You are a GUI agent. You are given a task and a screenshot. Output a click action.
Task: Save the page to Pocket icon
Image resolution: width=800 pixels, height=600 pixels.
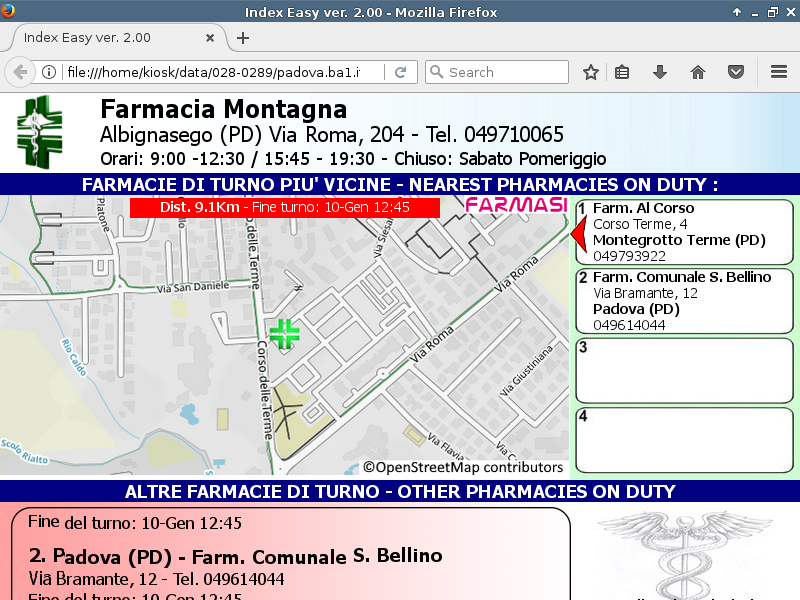pyautogui.click(x=736, y=72)
